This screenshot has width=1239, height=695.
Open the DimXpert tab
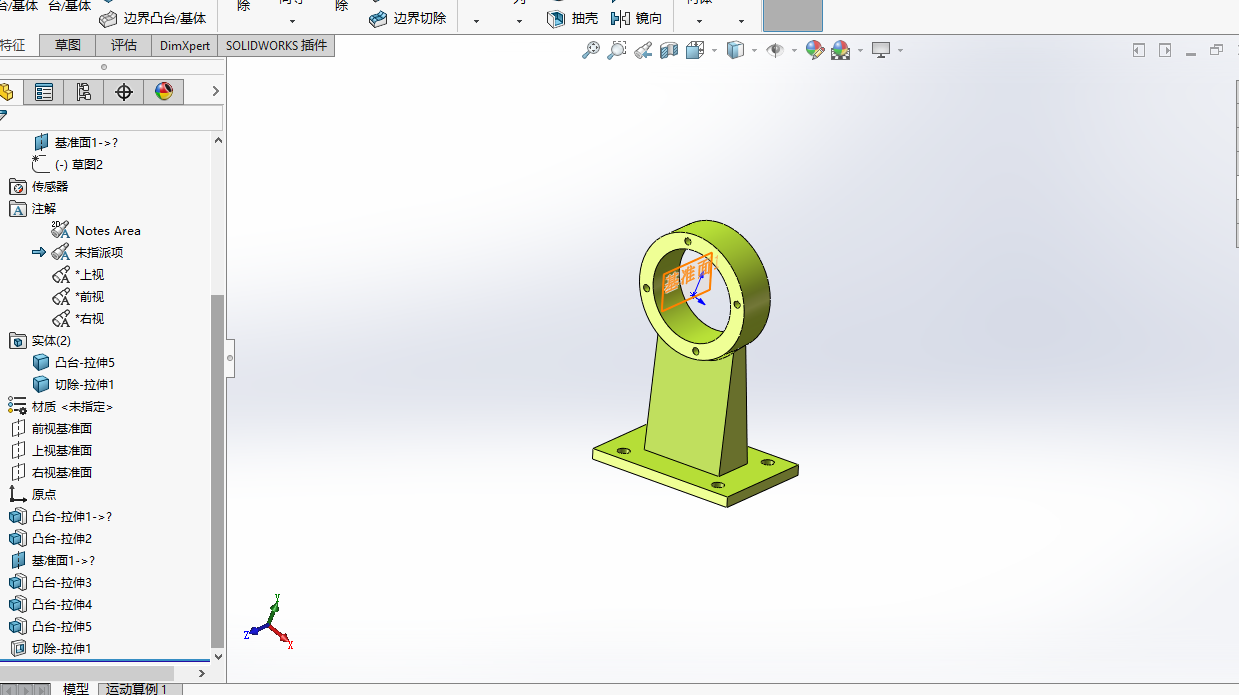[185, 45]
